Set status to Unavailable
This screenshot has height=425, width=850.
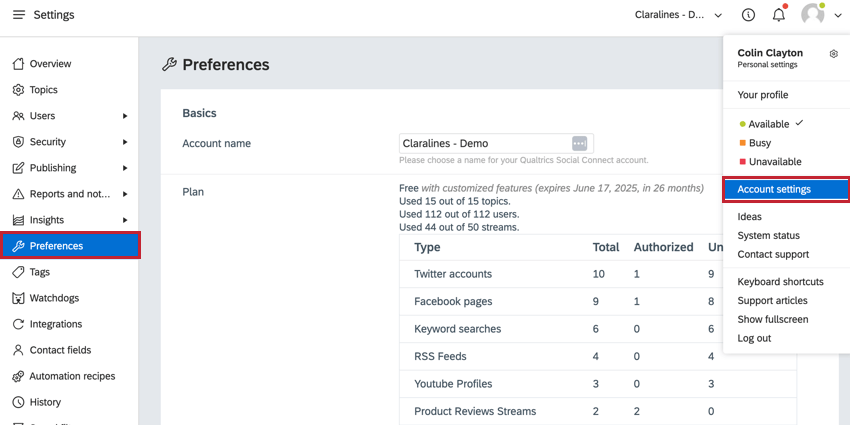click(770, 162)
